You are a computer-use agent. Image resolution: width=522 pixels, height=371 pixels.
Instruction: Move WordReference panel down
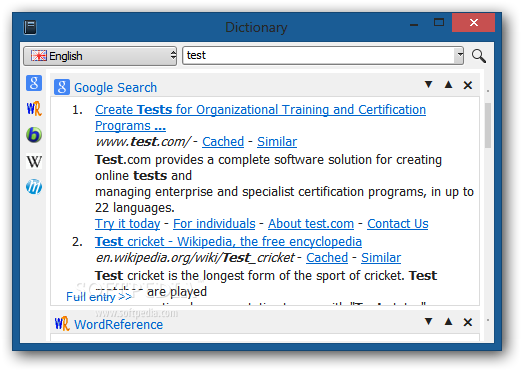click(429, 322)
